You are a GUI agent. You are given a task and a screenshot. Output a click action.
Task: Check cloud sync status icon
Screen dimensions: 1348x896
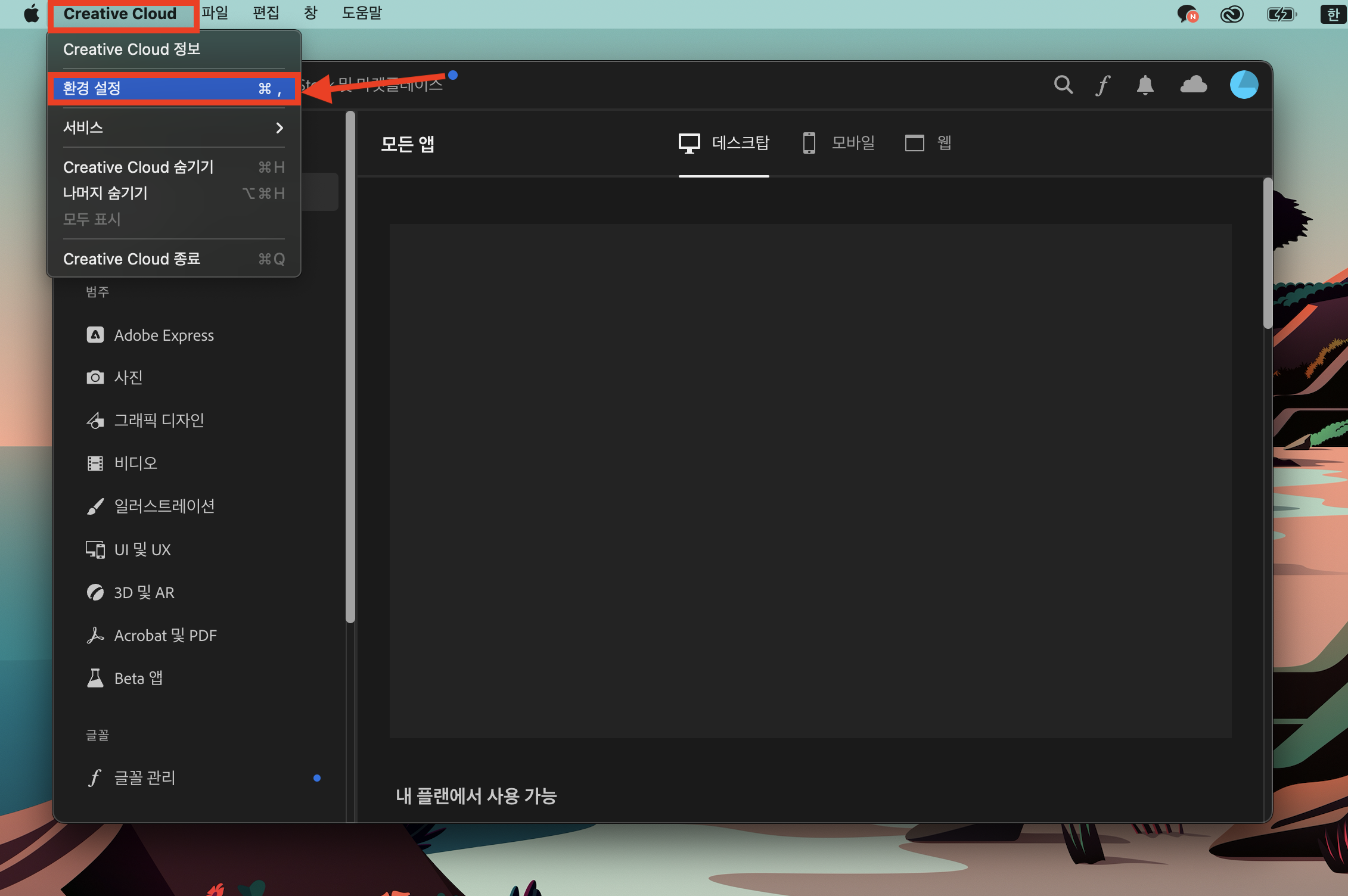point(1193,85)
